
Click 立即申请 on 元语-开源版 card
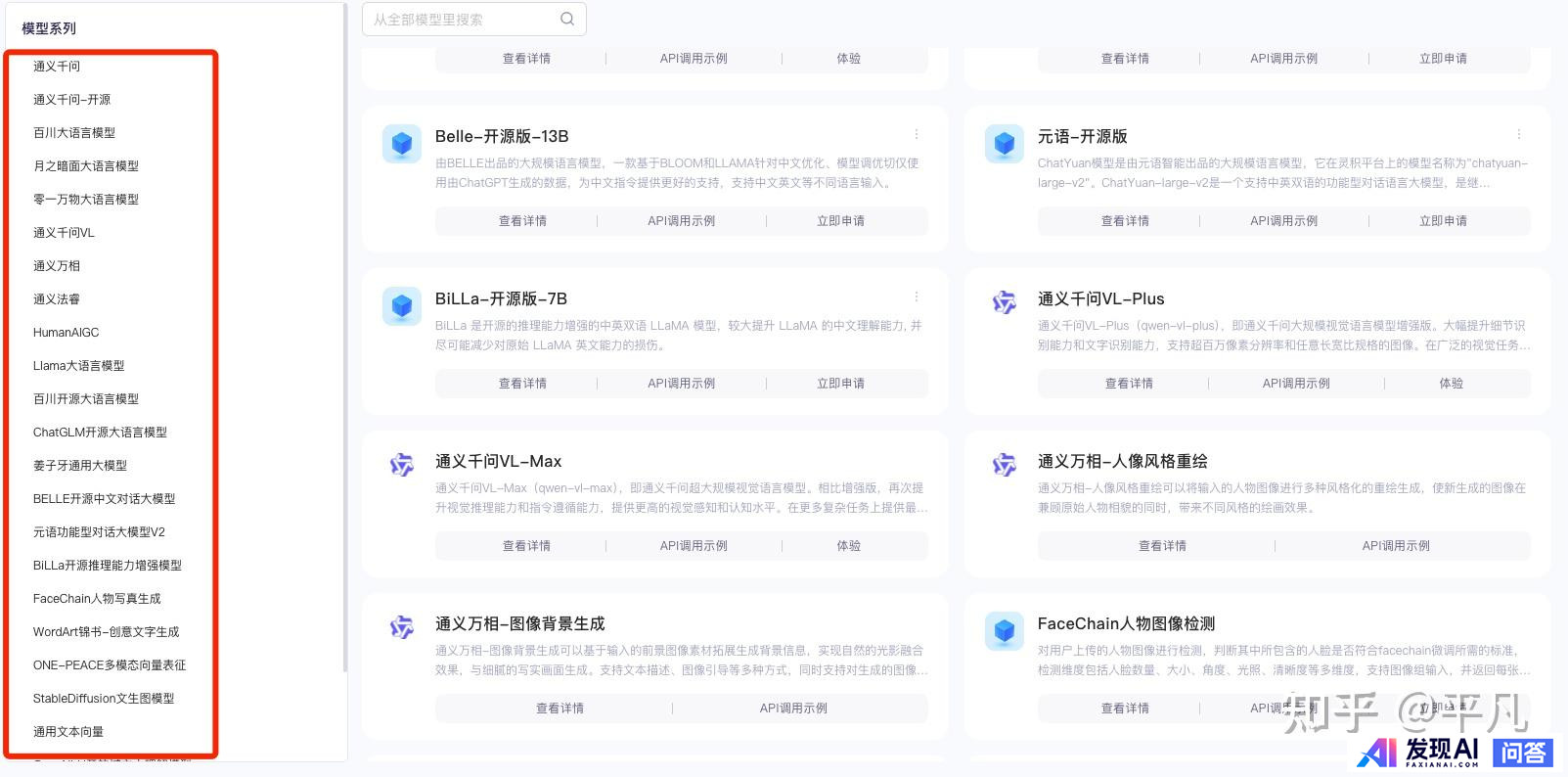tap(1443, 221)
